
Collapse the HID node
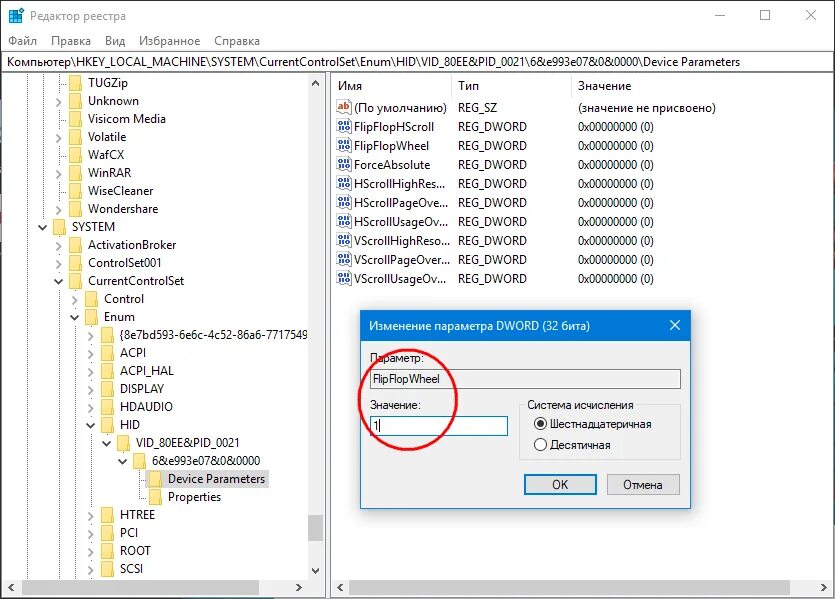91,425
